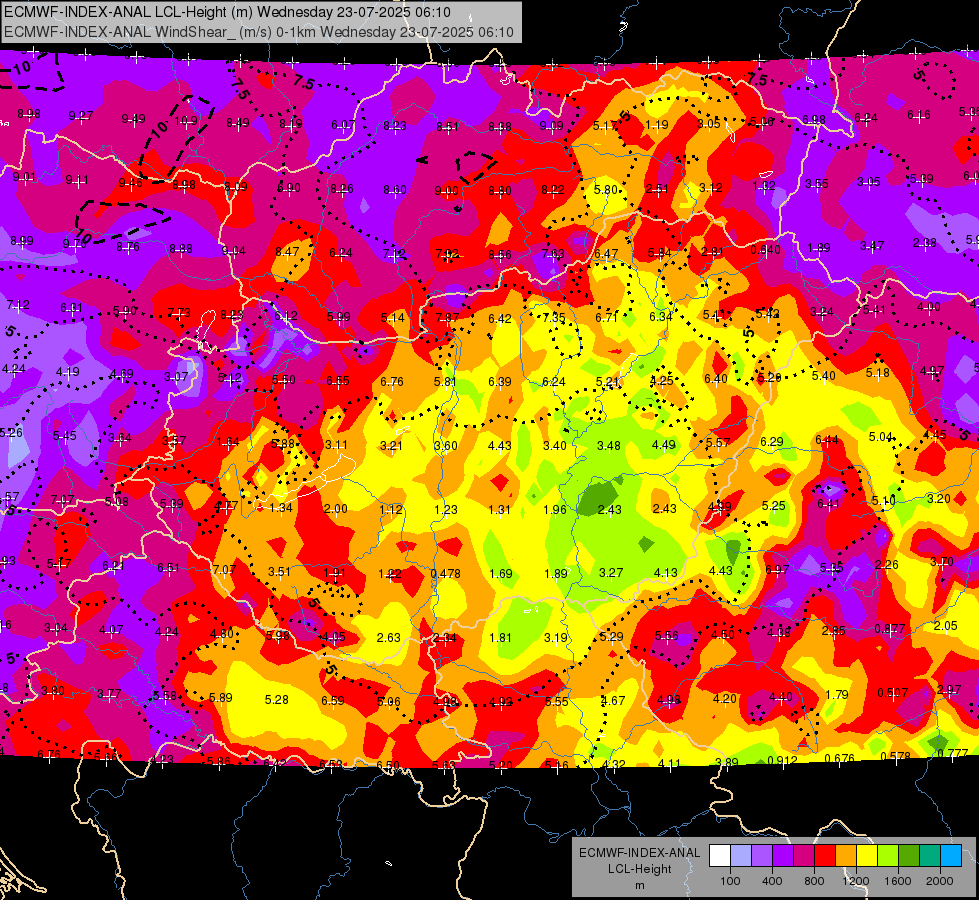Image resolution: width=979 pixels, height=900 pixels.
Task: Click the legend label '1200'
Action: tap(855, 881)
